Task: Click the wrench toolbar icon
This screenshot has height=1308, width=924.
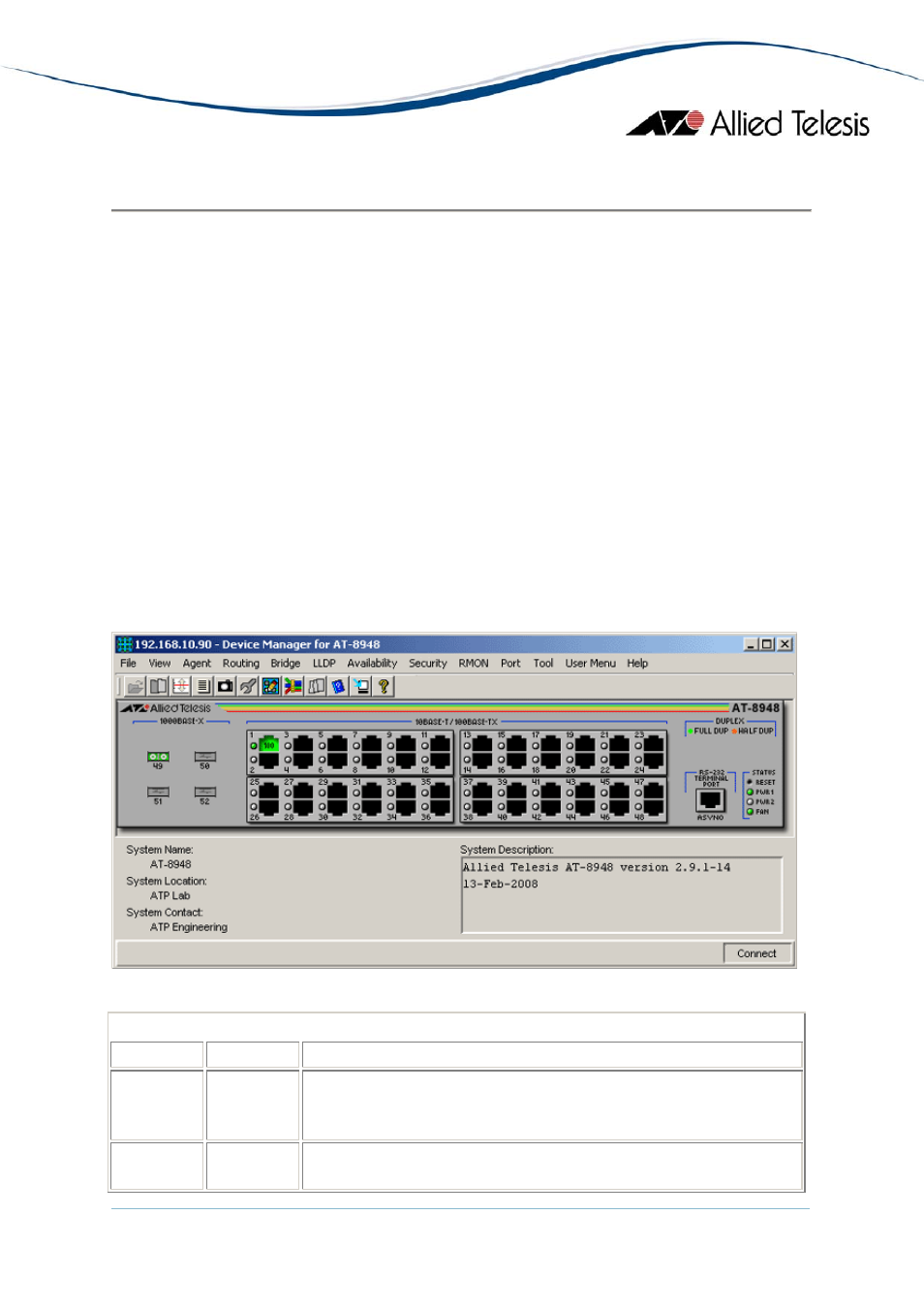Action: point(248,686)
